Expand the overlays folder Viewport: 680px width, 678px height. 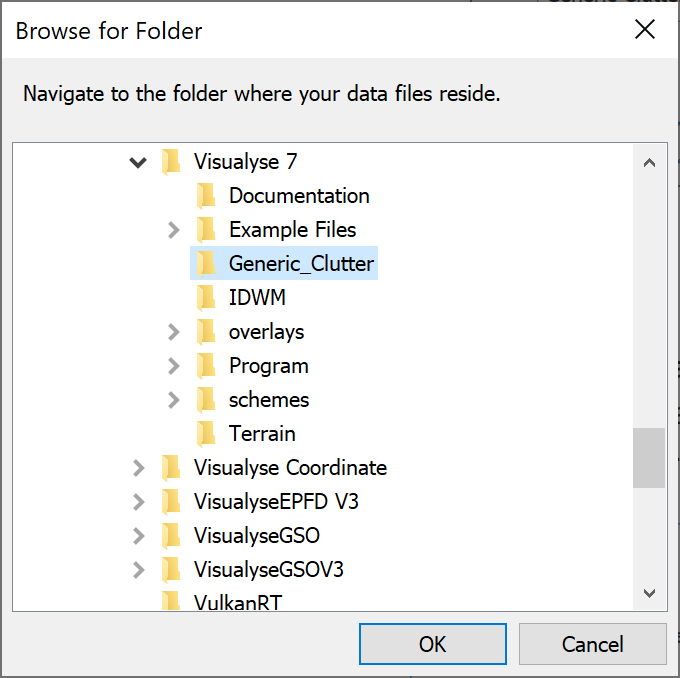pyautogui.click(x=173, y=332)
